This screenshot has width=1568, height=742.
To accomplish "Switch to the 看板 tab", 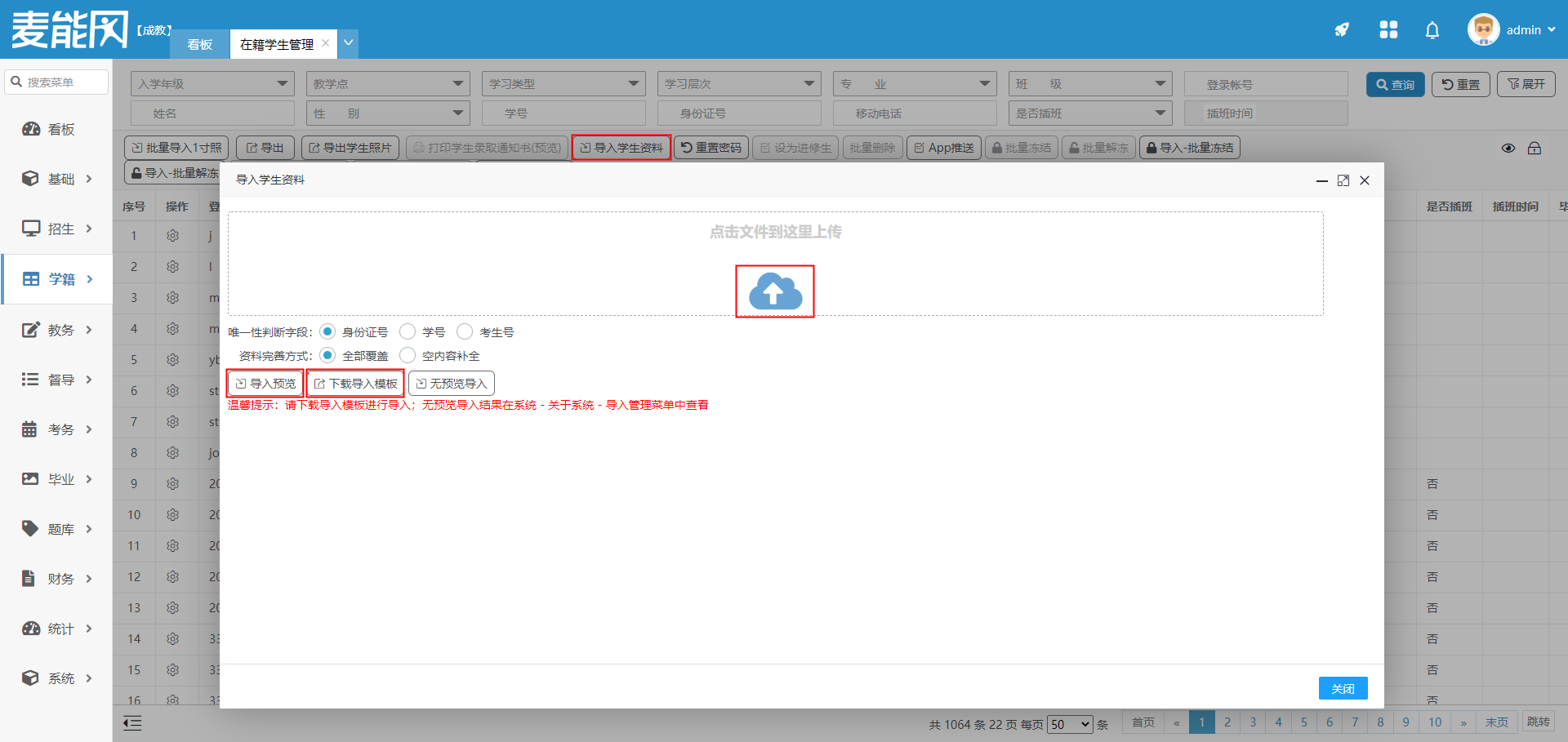I will pyautogui.click(x=199, y=44).
